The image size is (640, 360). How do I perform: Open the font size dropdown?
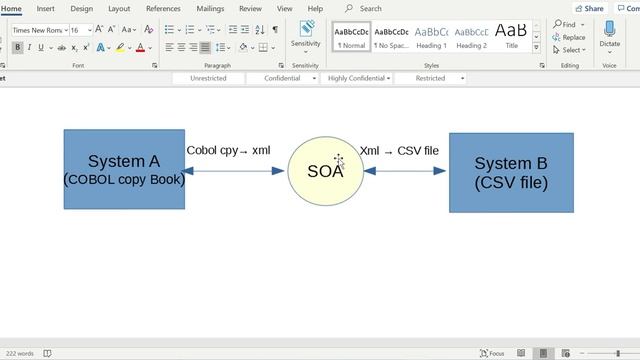coord(90,30)
